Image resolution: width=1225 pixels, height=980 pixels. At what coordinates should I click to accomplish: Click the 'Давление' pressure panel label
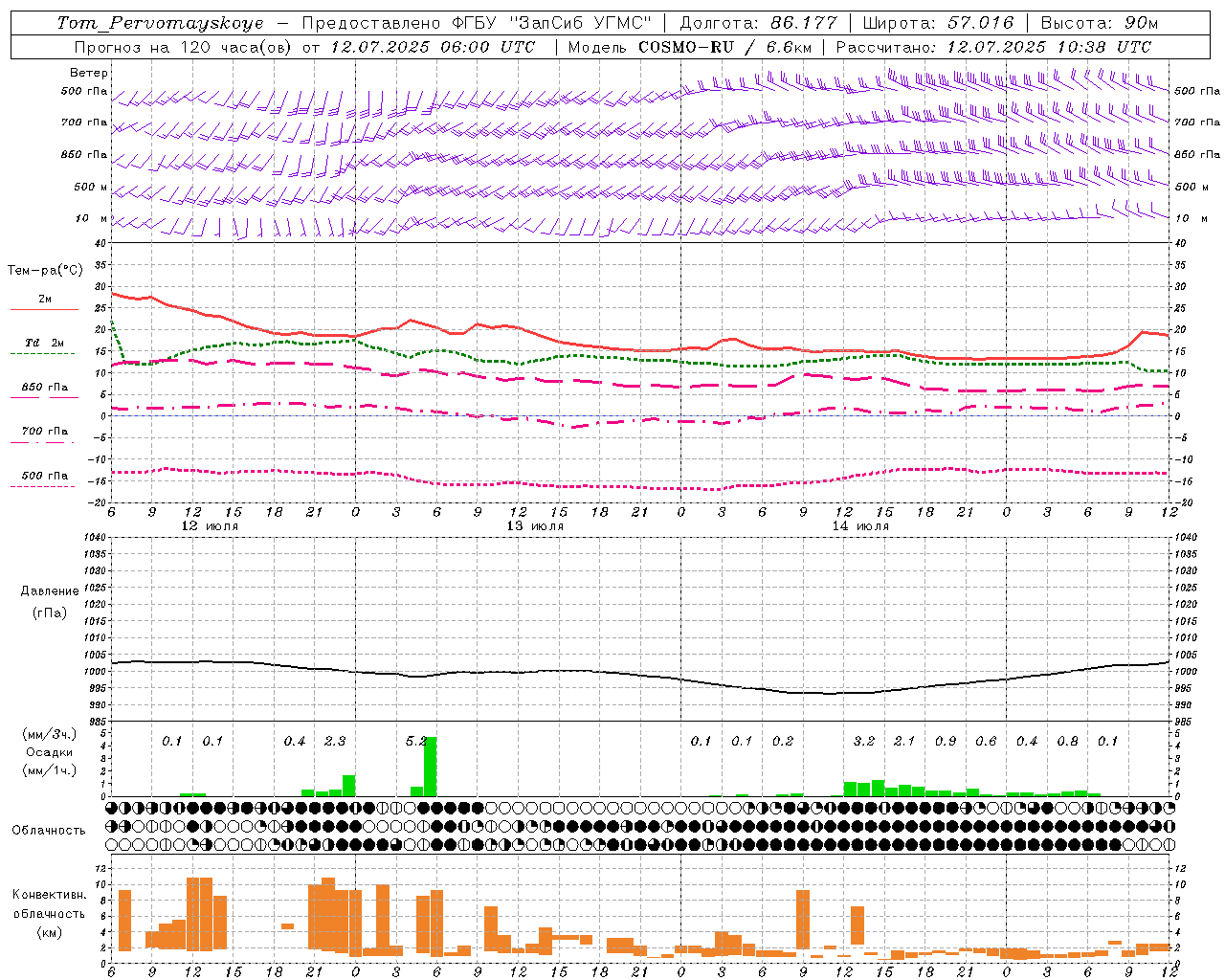(x=50, y=591)
